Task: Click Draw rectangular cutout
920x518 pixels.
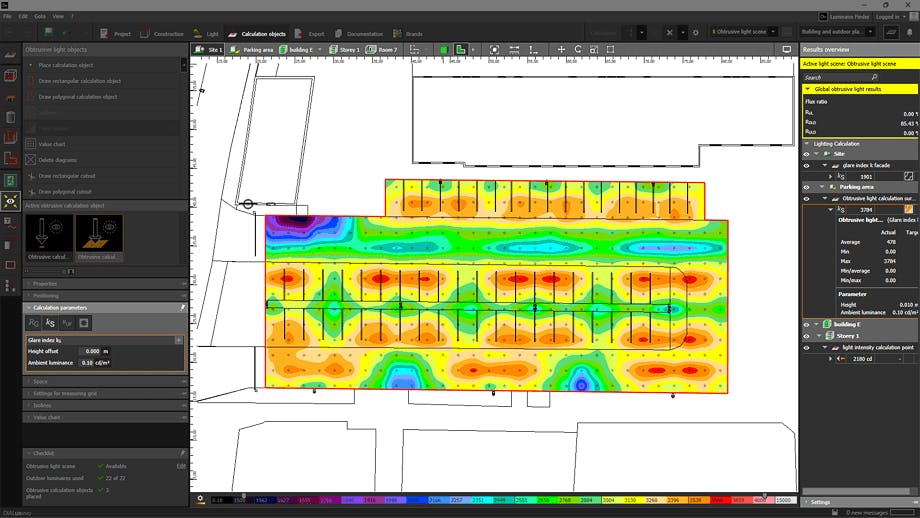Action: click(x=66, y=176)
